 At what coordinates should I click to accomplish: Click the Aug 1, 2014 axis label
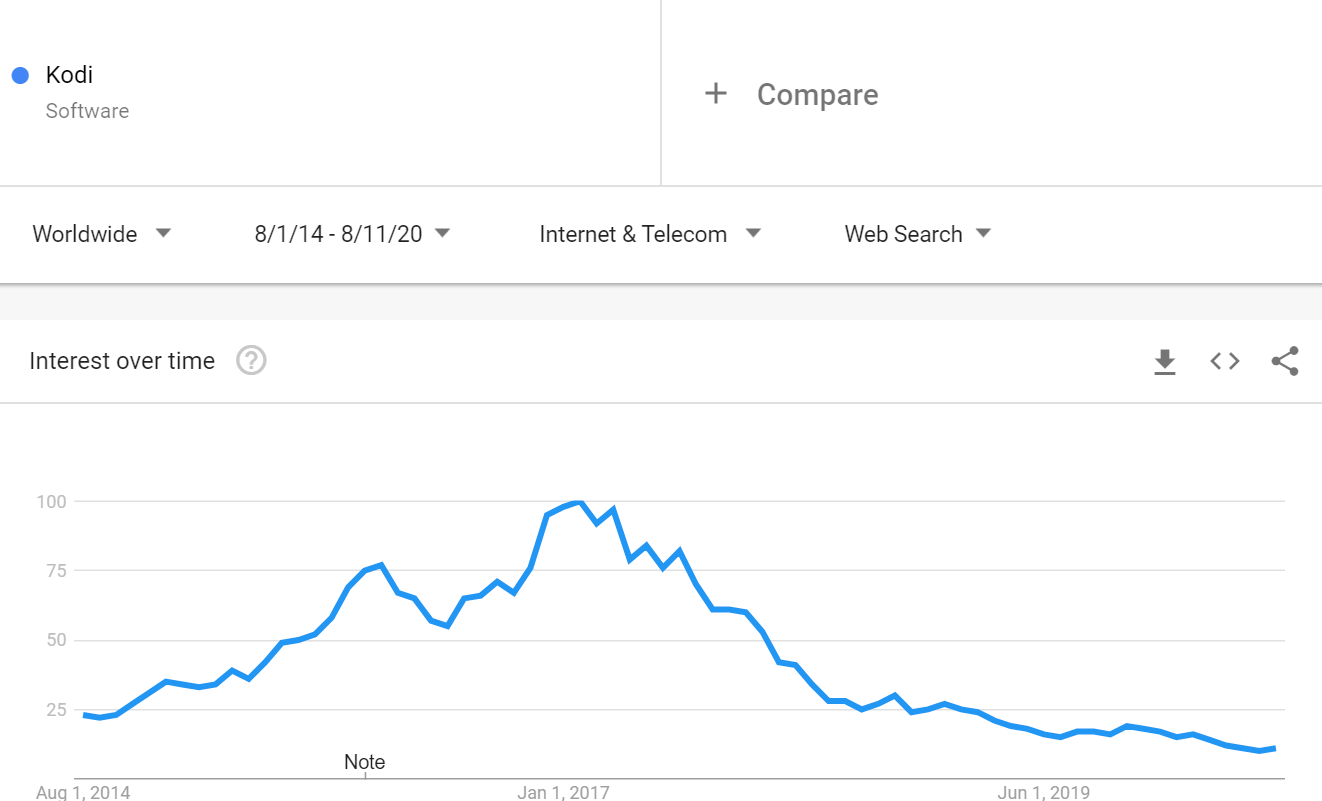point(83,793)
